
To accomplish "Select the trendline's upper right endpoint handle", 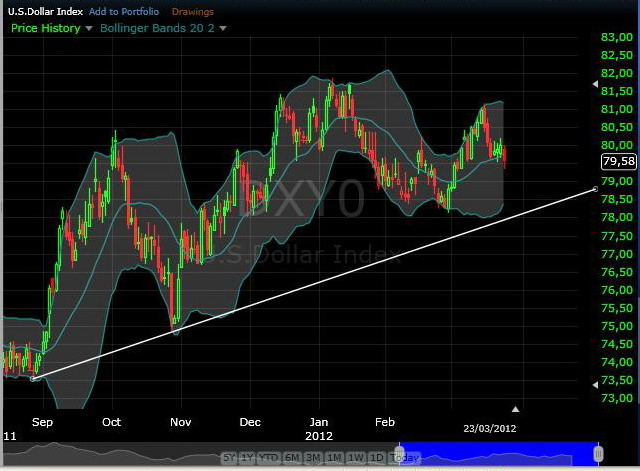I will [x=595, y=189].
